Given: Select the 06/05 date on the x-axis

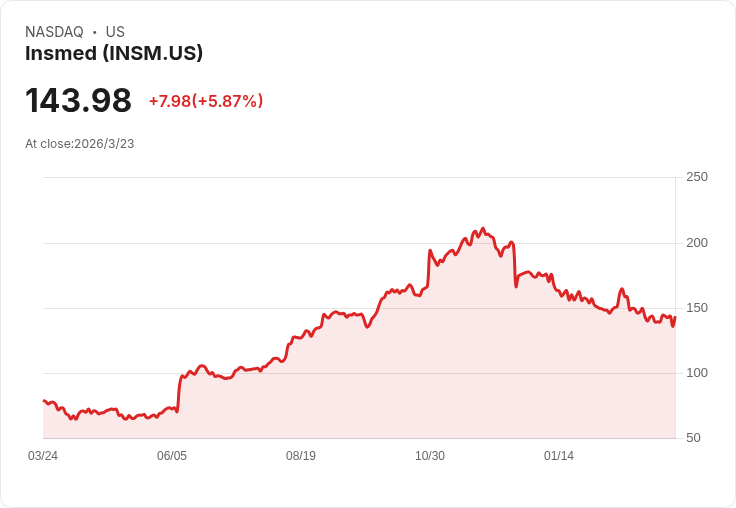Looking at the screenshot, I should point(172,455).
